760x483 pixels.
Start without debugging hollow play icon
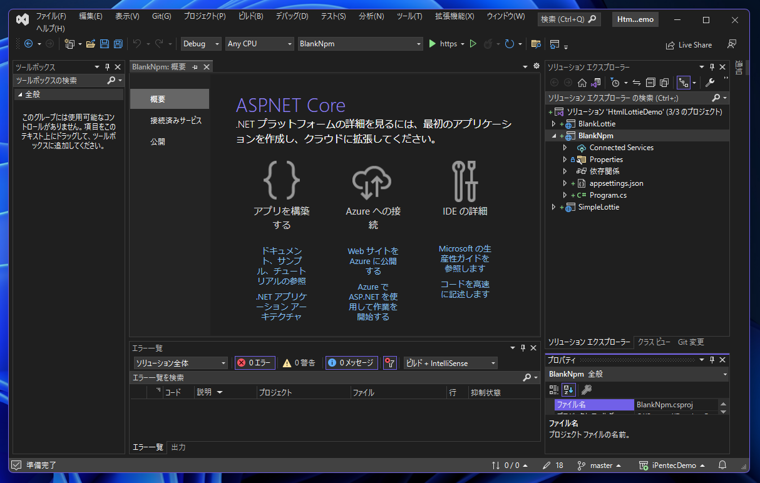(x=473, y=44)
